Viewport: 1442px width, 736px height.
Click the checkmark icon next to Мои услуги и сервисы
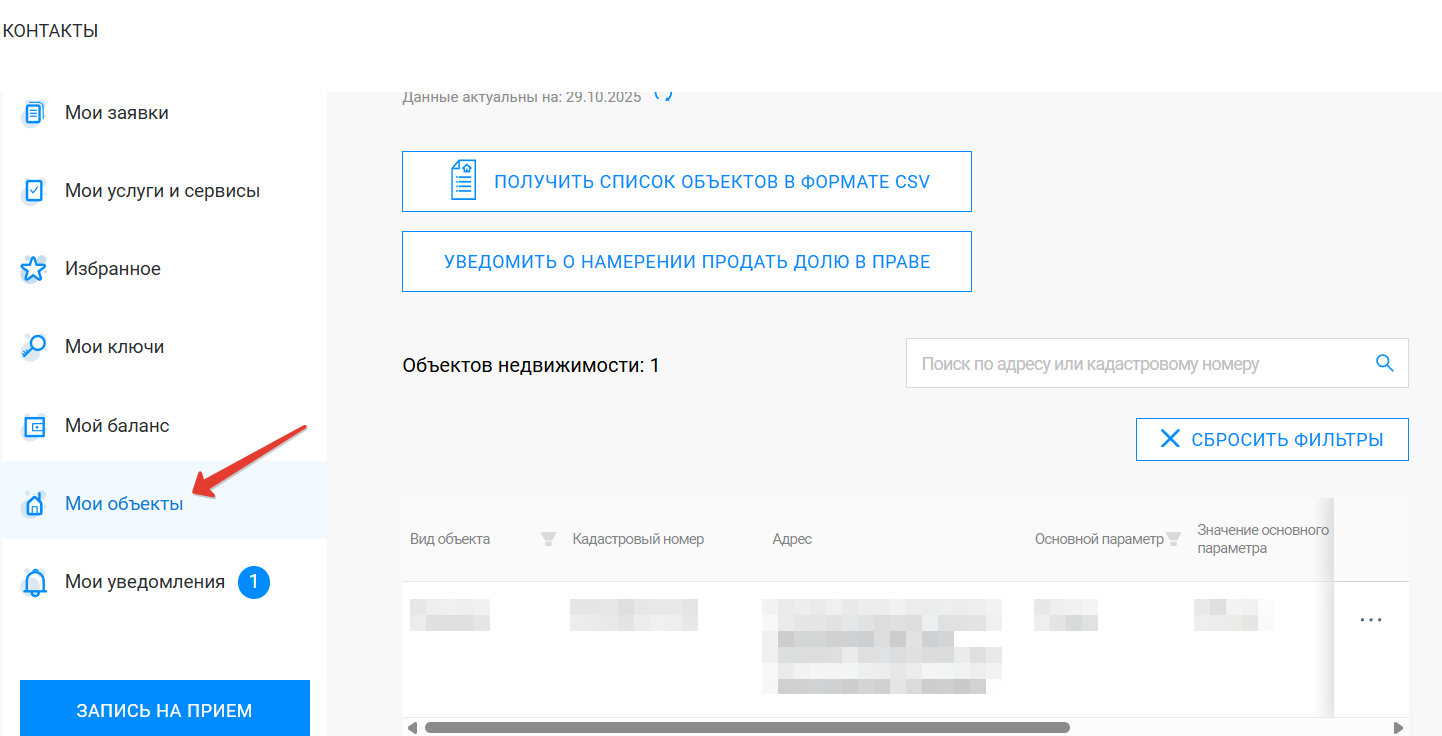coord(32,190)
